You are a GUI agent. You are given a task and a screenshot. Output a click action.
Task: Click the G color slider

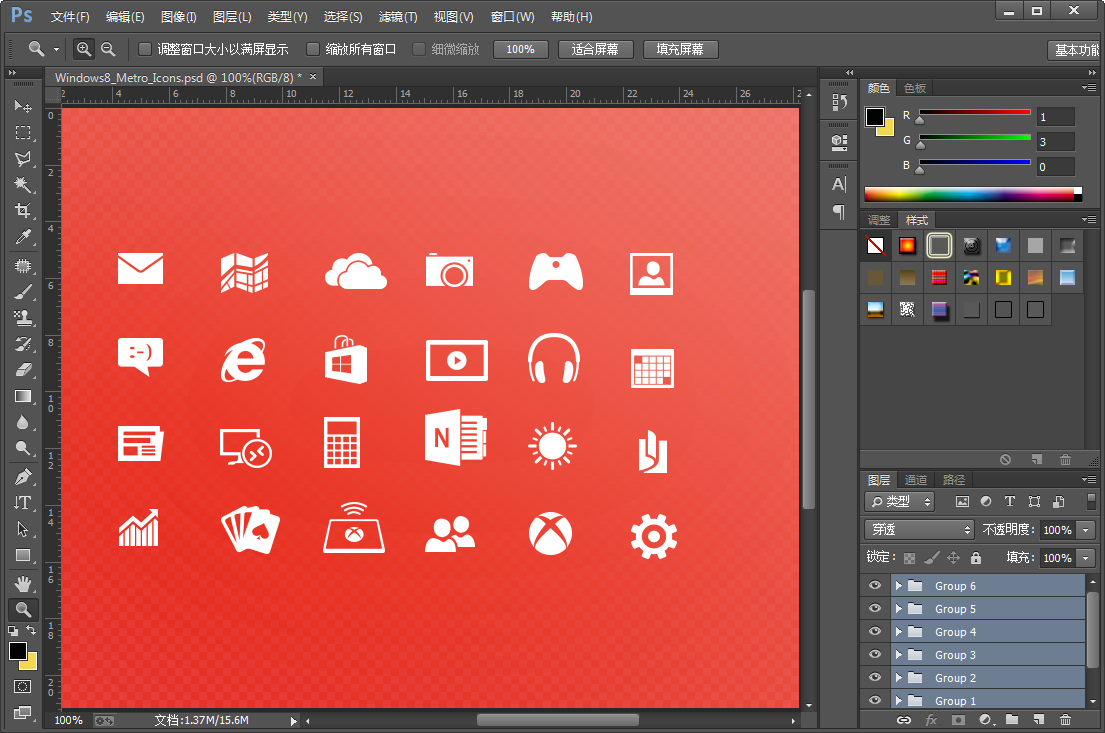(975, 137)
